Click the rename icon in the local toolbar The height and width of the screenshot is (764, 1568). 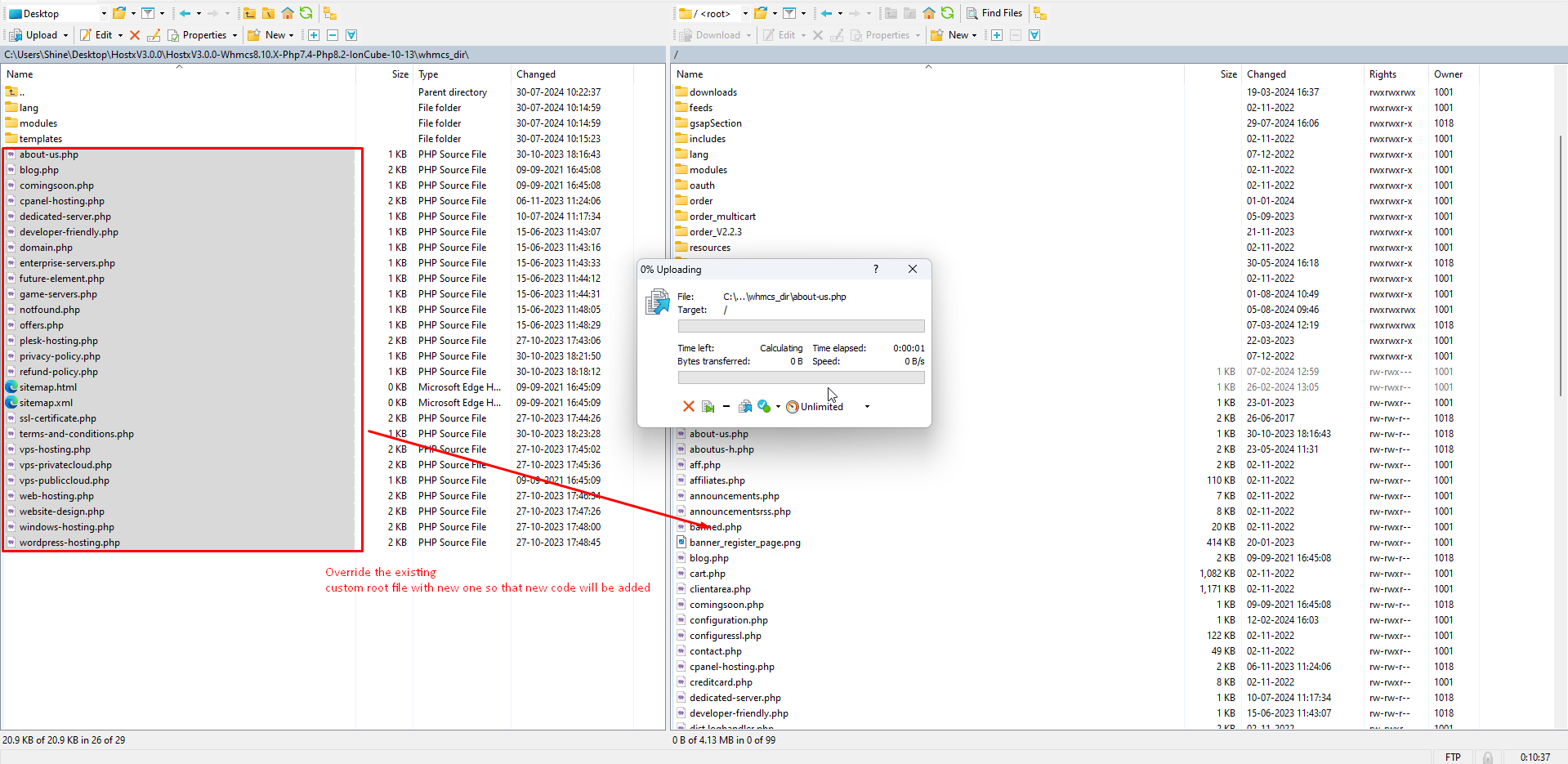(x=154, y=35)
